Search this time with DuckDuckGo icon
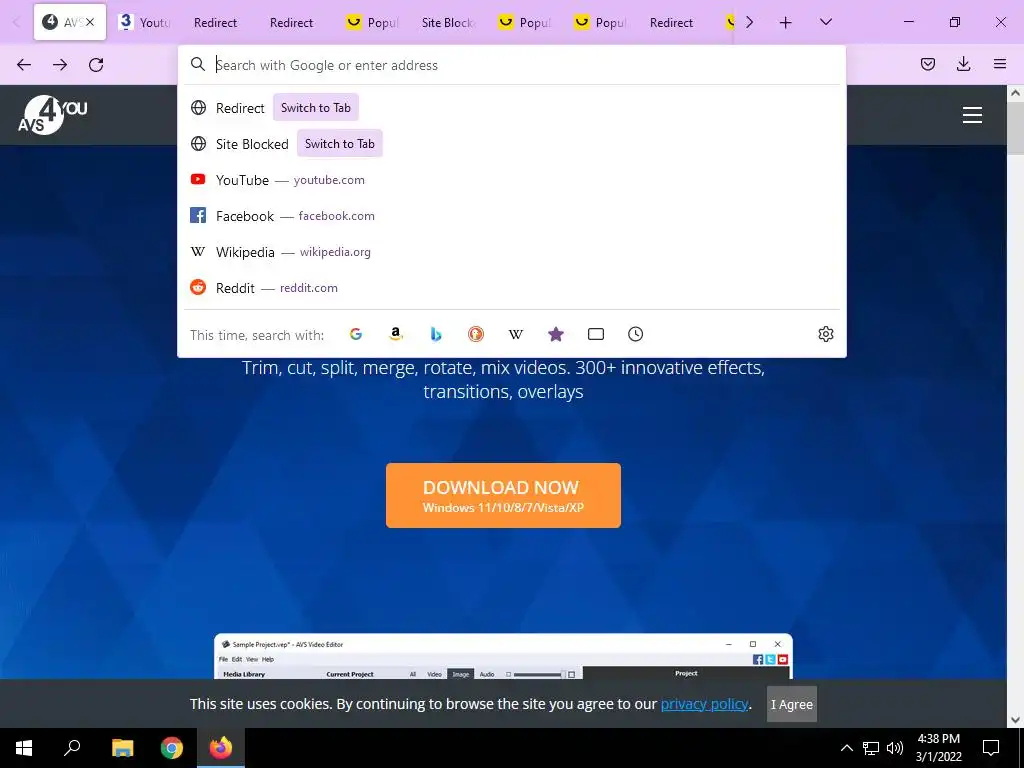This screenshot has height=768, width=1024. point(476,334)
